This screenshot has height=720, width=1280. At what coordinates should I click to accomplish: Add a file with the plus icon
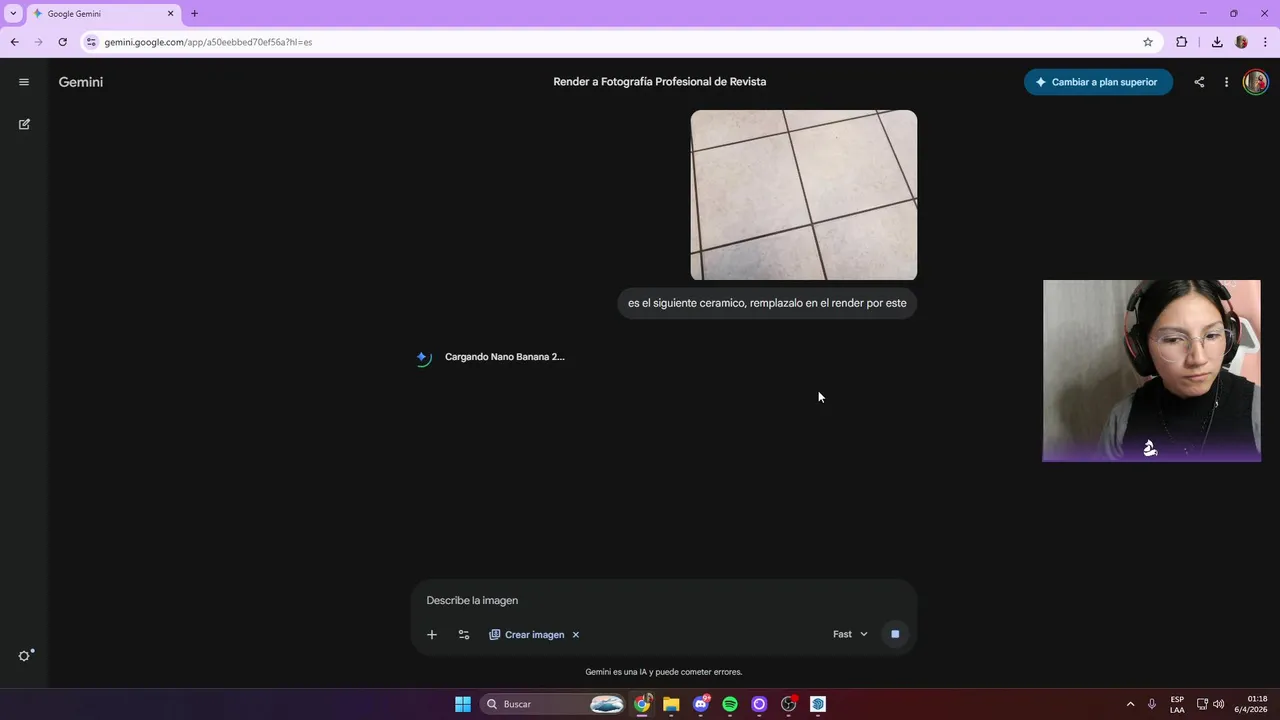pos(432,635)
